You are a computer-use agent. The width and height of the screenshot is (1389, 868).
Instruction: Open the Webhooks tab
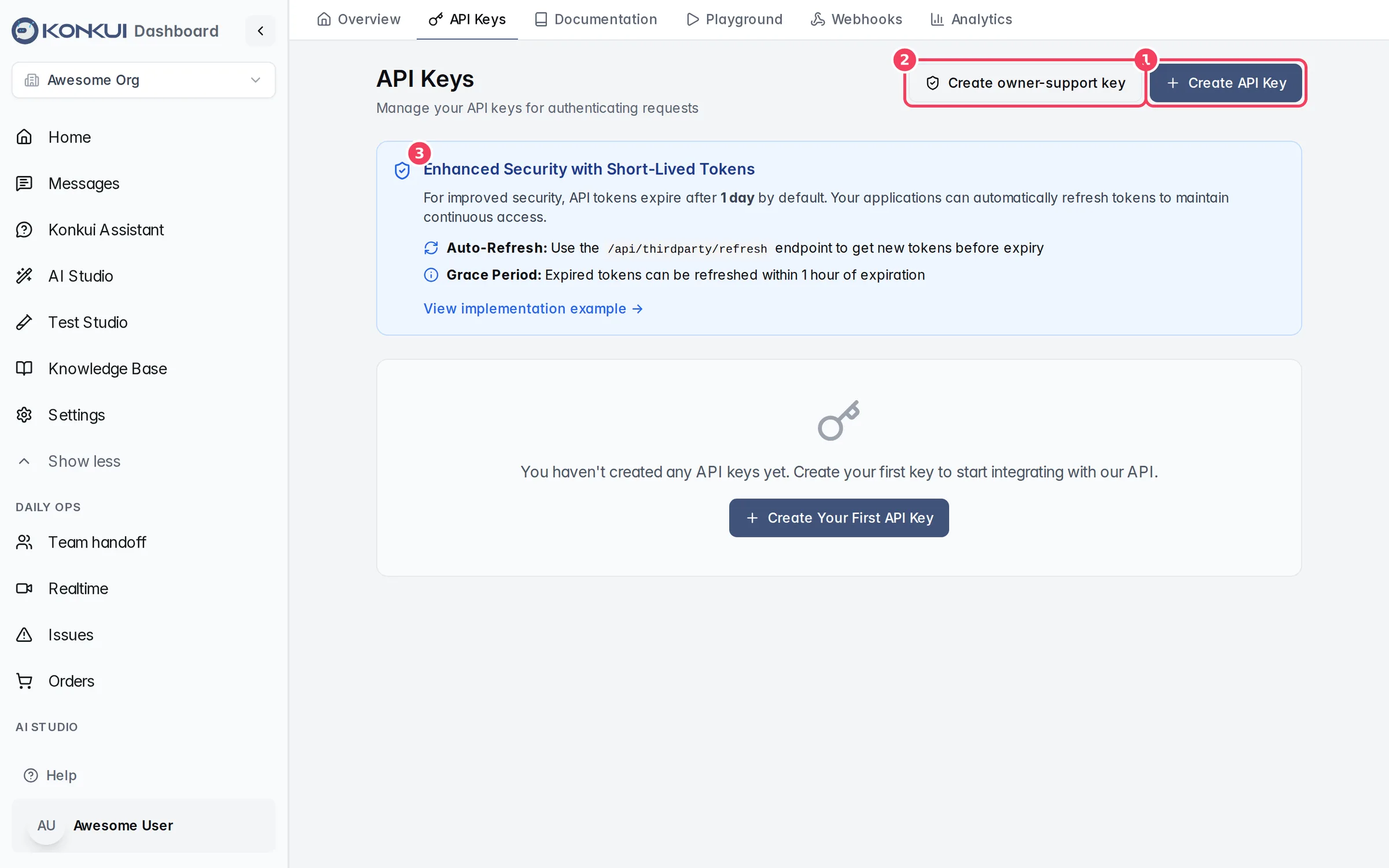click(857, 20)
